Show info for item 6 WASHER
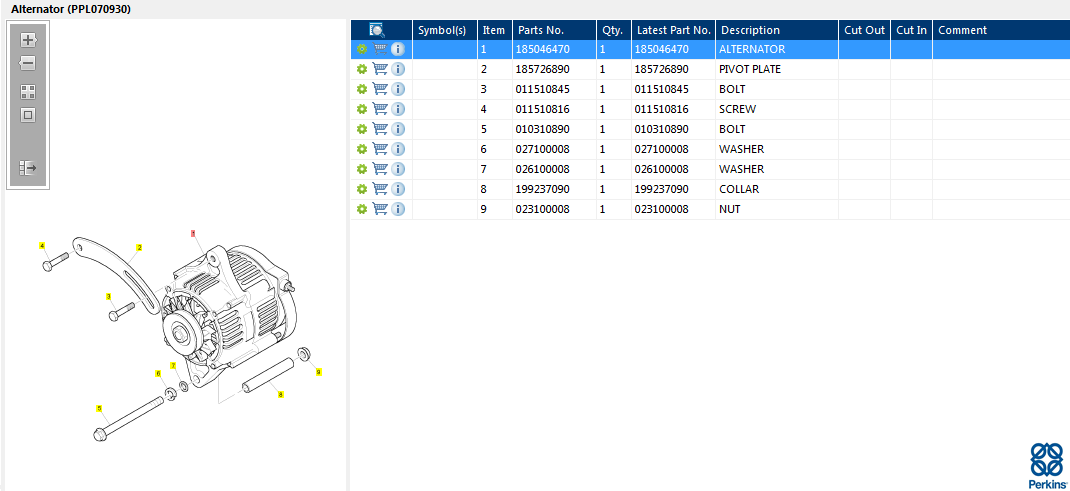This screenshot has height=491, width=1070. pos(399,149)
